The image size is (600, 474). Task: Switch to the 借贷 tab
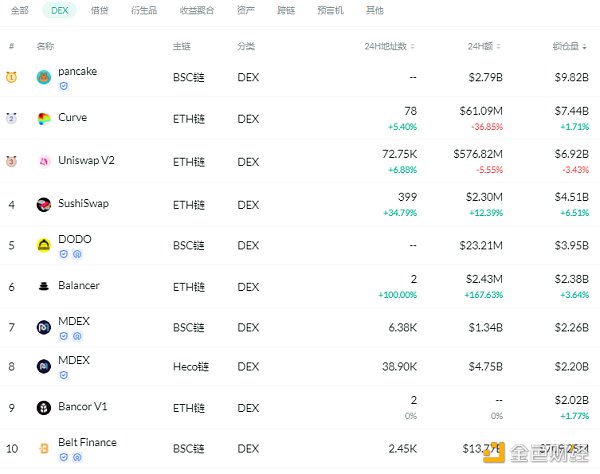pyautogui.click(x=100, y=10)
